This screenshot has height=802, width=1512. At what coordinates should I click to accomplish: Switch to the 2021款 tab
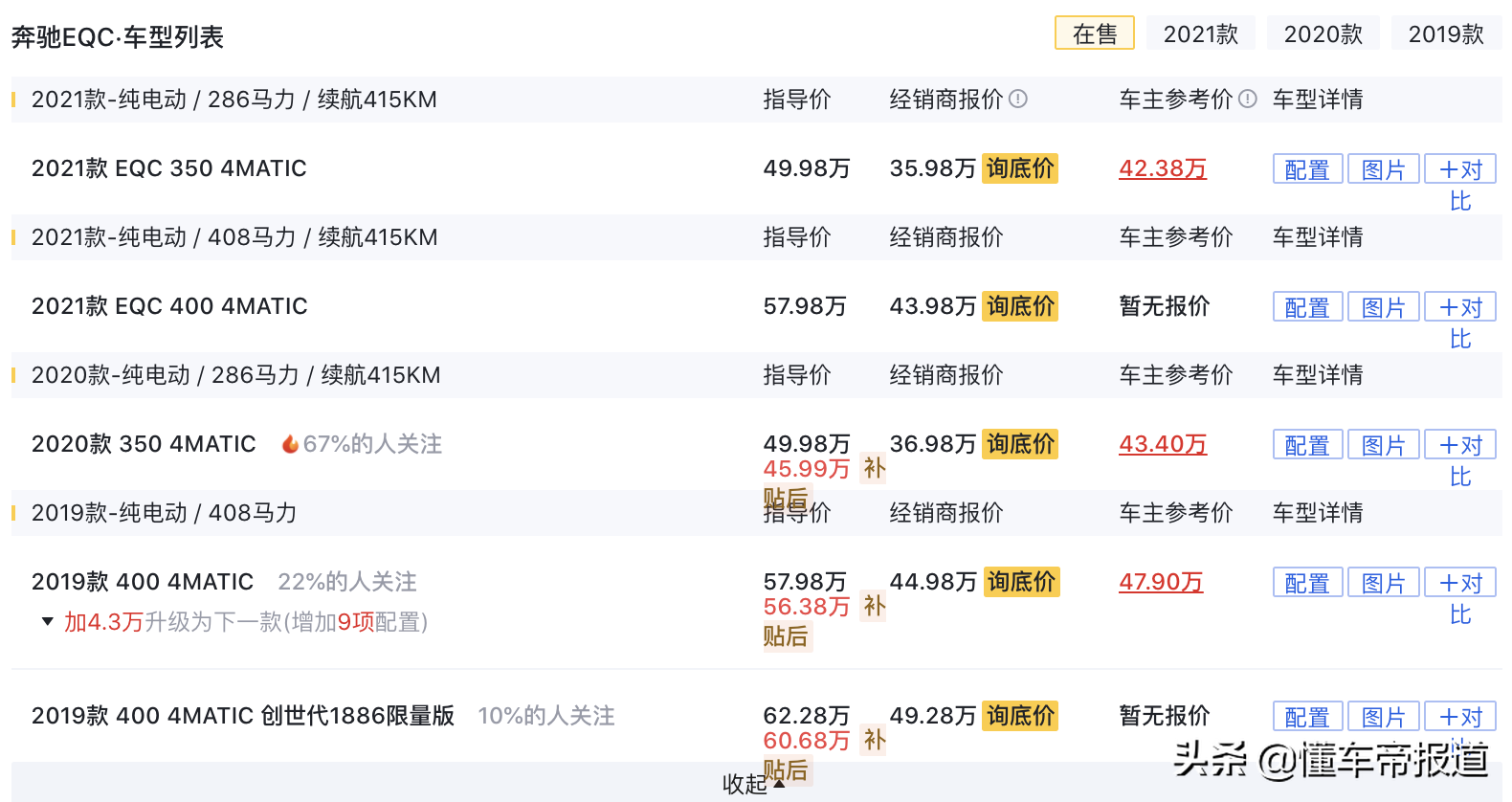(1201, 33)
